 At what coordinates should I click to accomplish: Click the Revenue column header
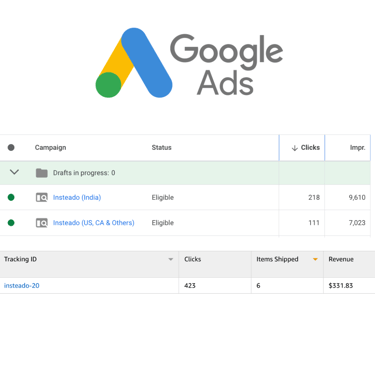(x=341, y=259)
